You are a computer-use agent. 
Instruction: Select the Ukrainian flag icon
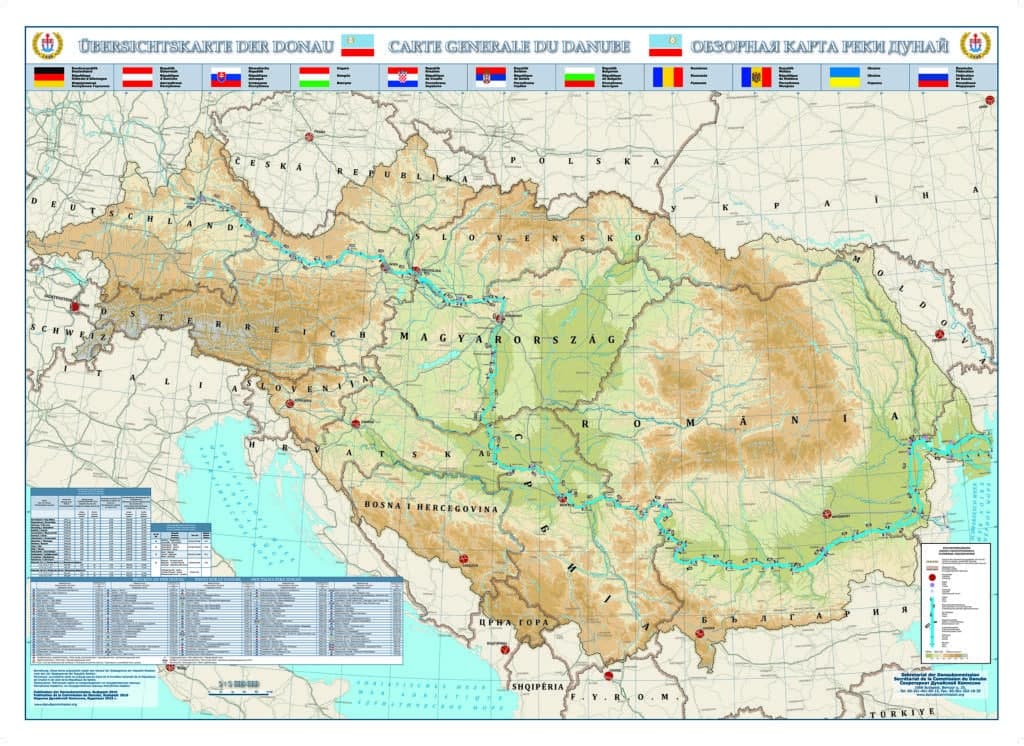tap(844, 77)
